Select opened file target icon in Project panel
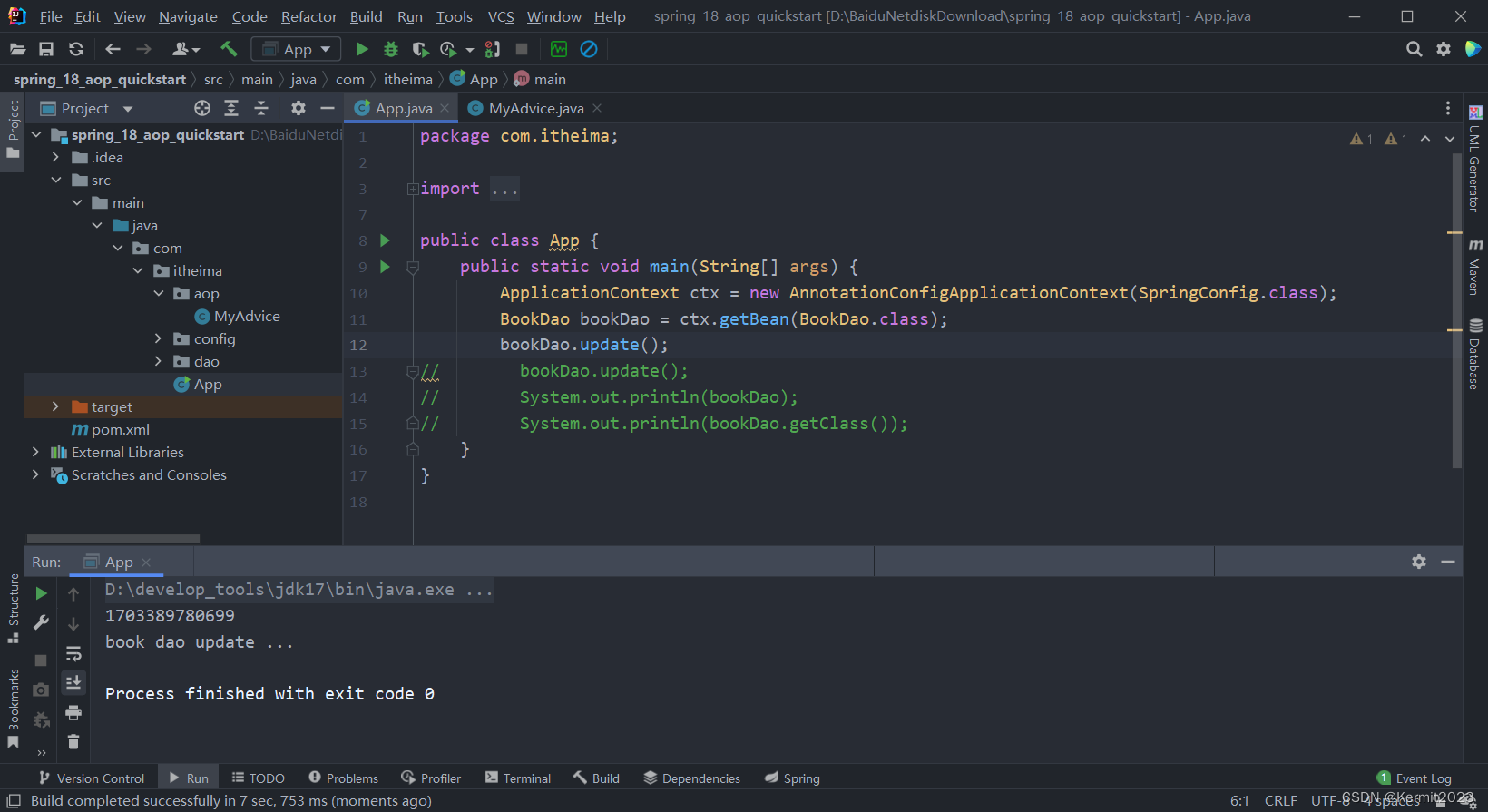1488x812 pixels. 202,108
